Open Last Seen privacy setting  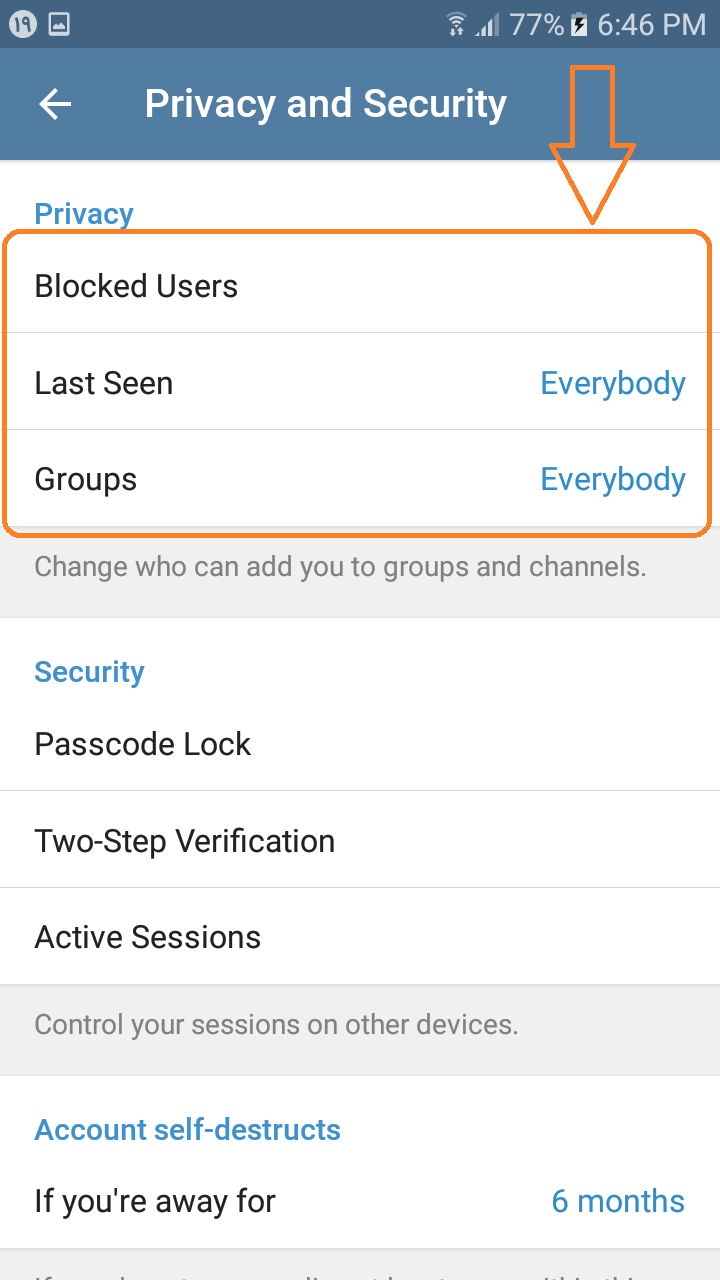[104, 384]
